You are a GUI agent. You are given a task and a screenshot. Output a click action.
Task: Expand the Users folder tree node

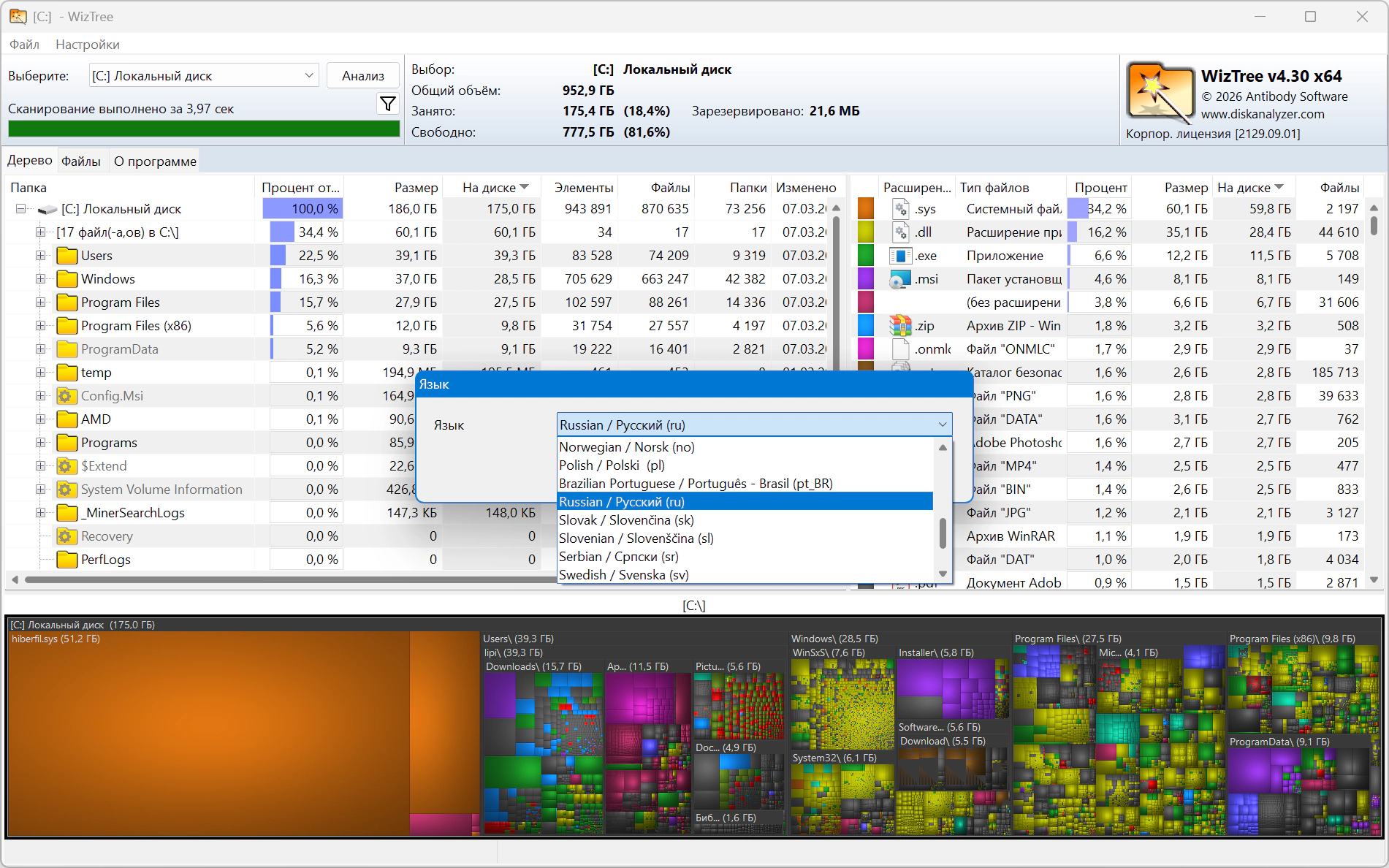(41, 256)
